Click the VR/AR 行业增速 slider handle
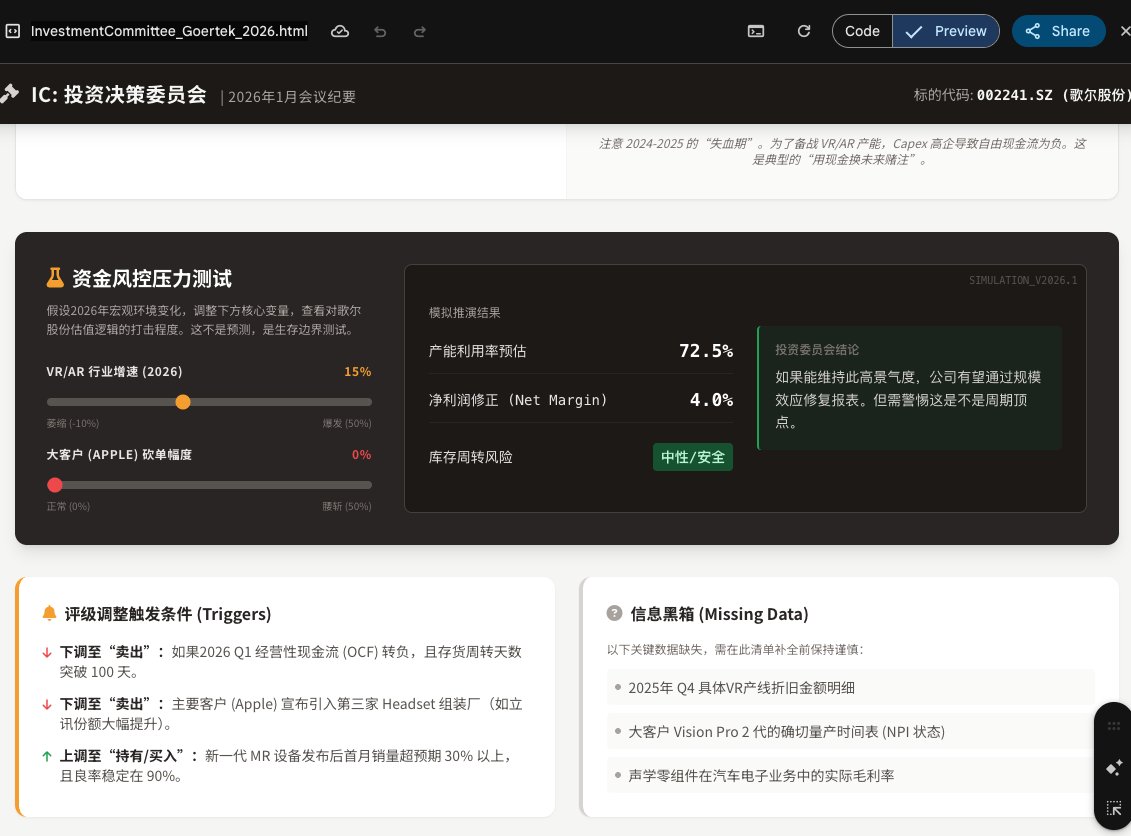 click(183, 402)
